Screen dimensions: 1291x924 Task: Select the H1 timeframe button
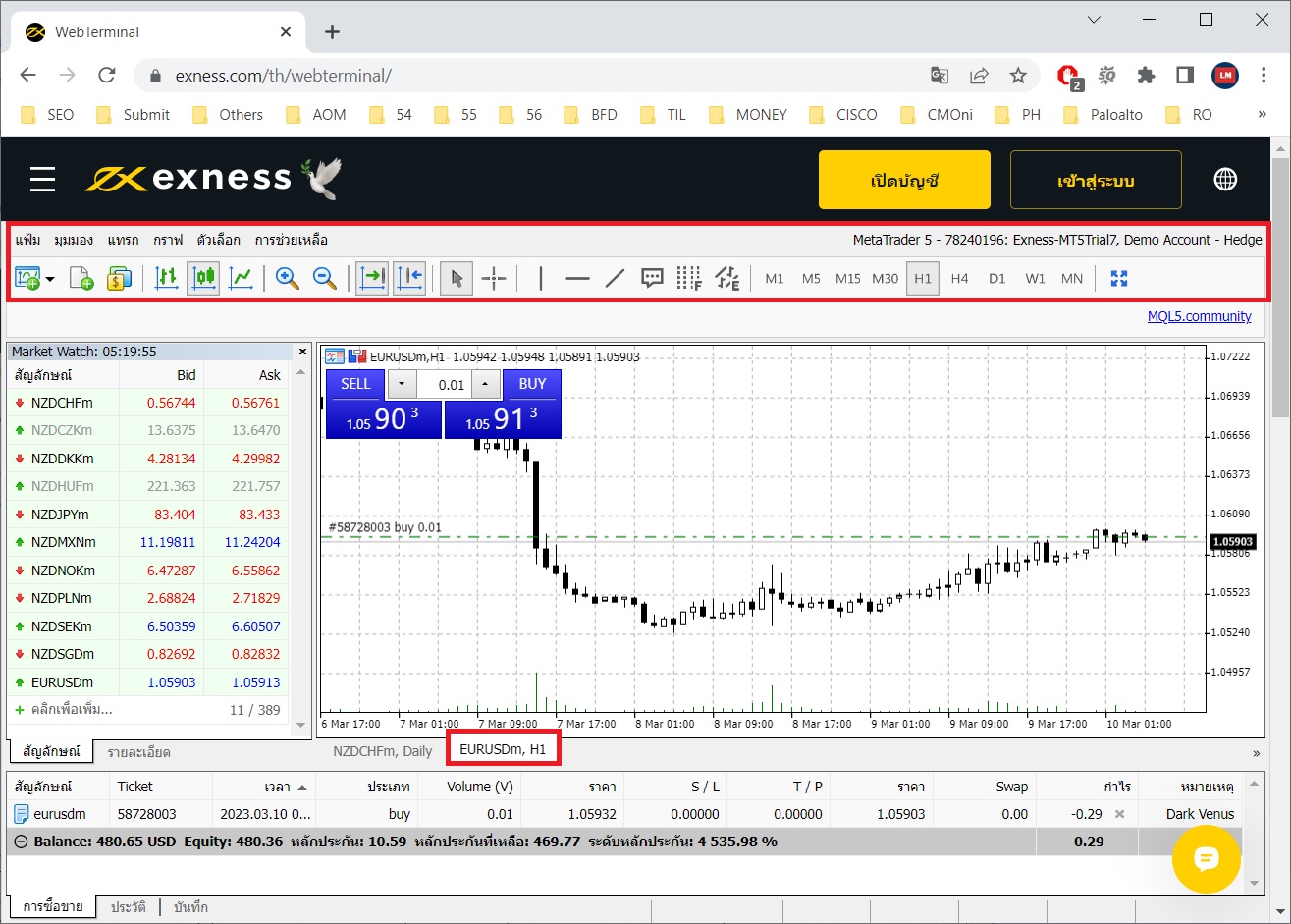pyautogui.click(x=923, y=279)
